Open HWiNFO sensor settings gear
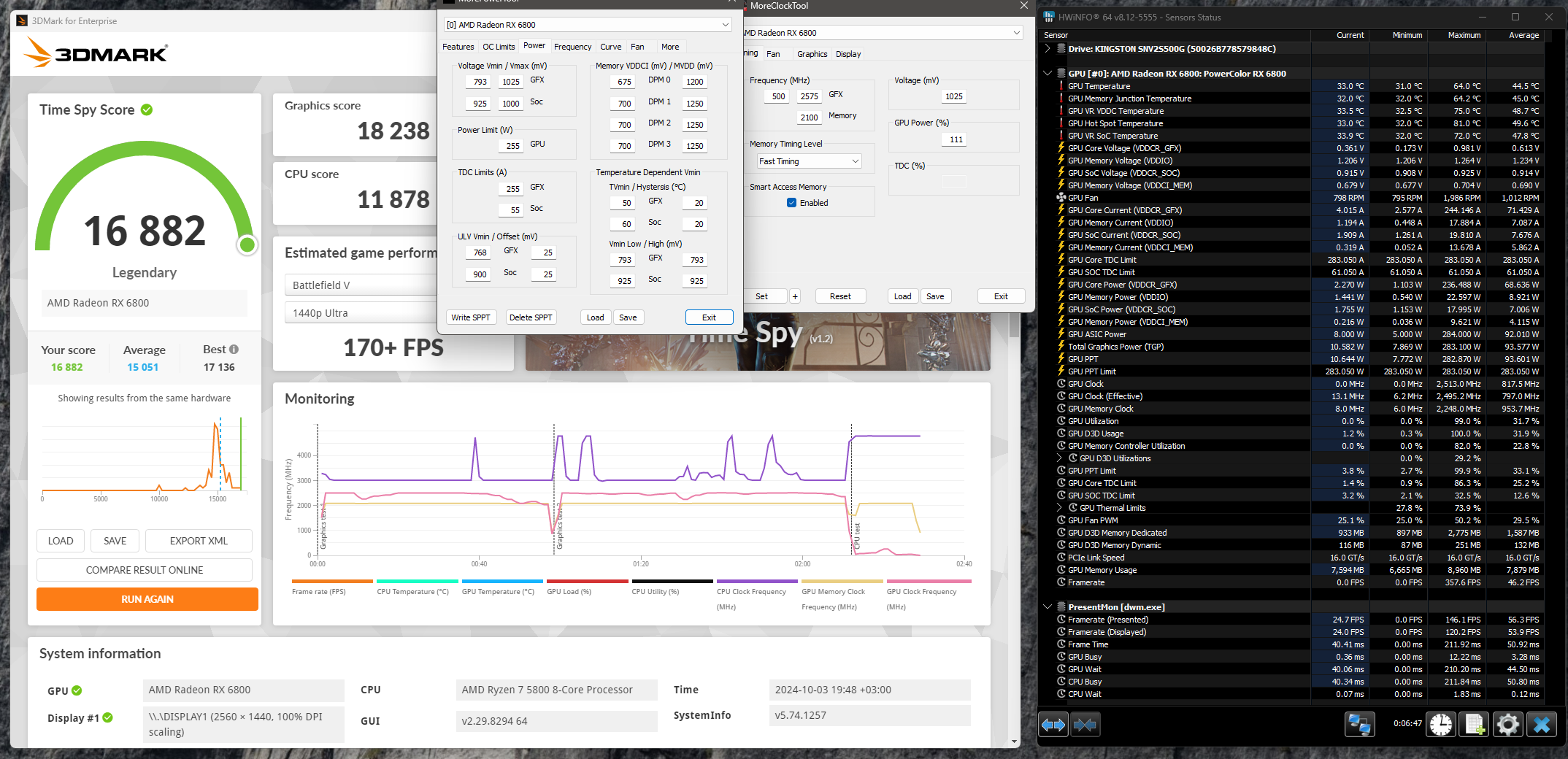 (1508, 725)
